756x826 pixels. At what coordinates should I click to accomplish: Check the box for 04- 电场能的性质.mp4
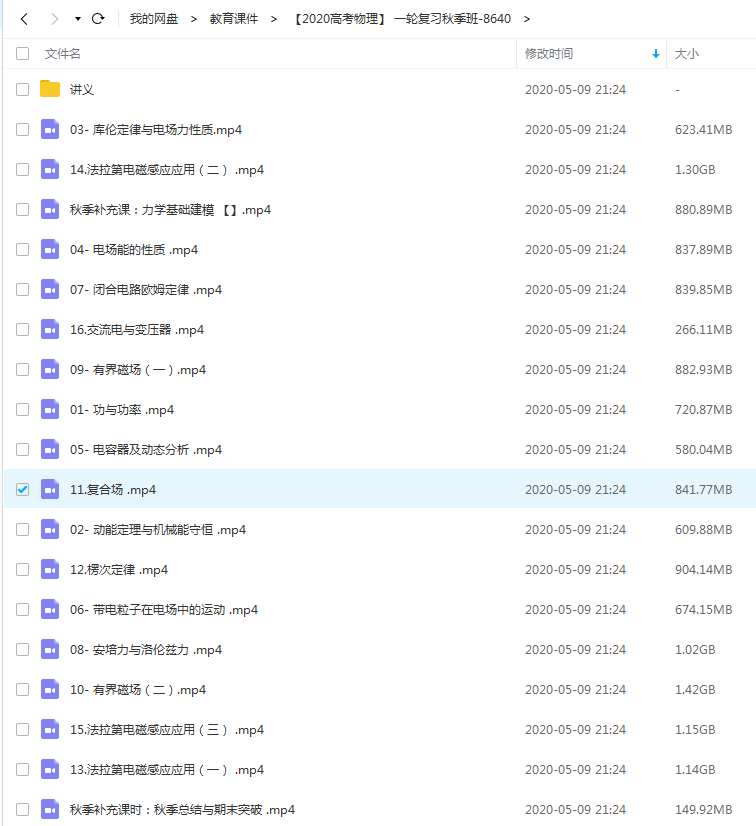[x=22, y=250]
